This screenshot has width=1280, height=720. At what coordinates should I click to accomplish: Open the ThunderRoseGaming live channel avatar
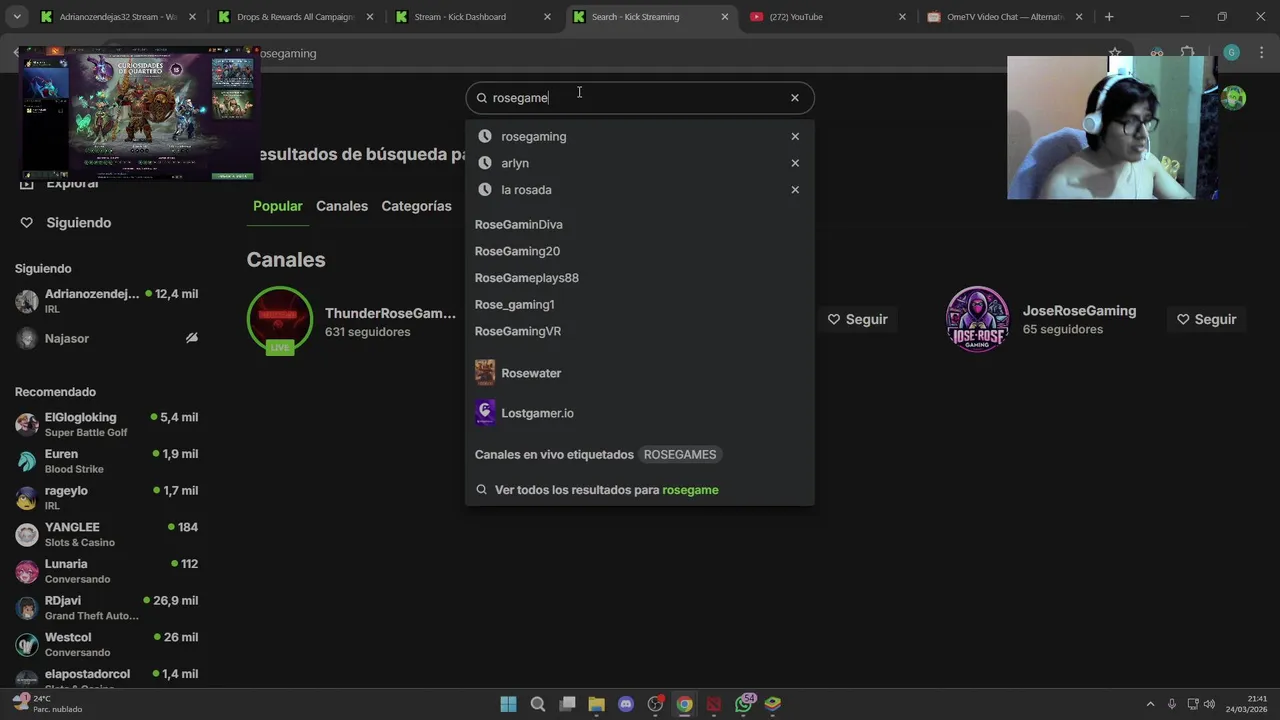pyautogui.click(x=280, y=319)
